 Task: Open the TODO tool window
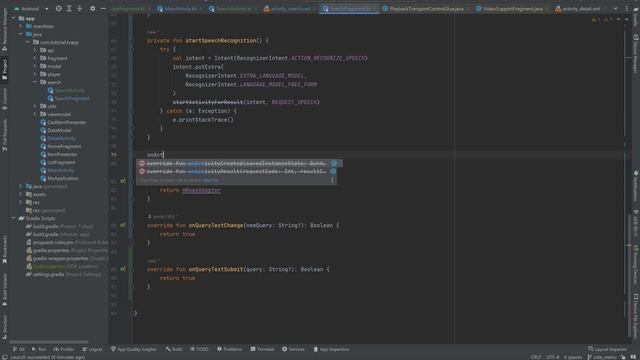click(199, 349)
